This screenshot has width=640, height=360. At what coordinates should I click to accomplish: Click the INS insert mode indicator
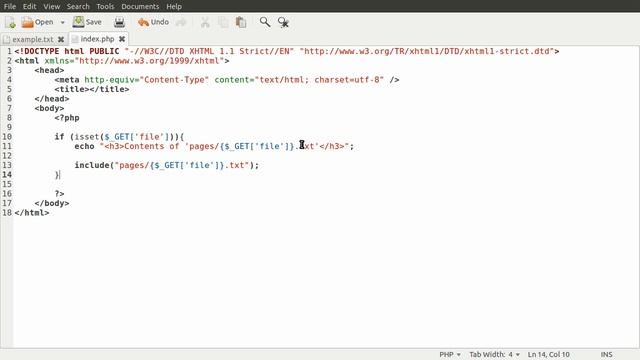(606, 354)
